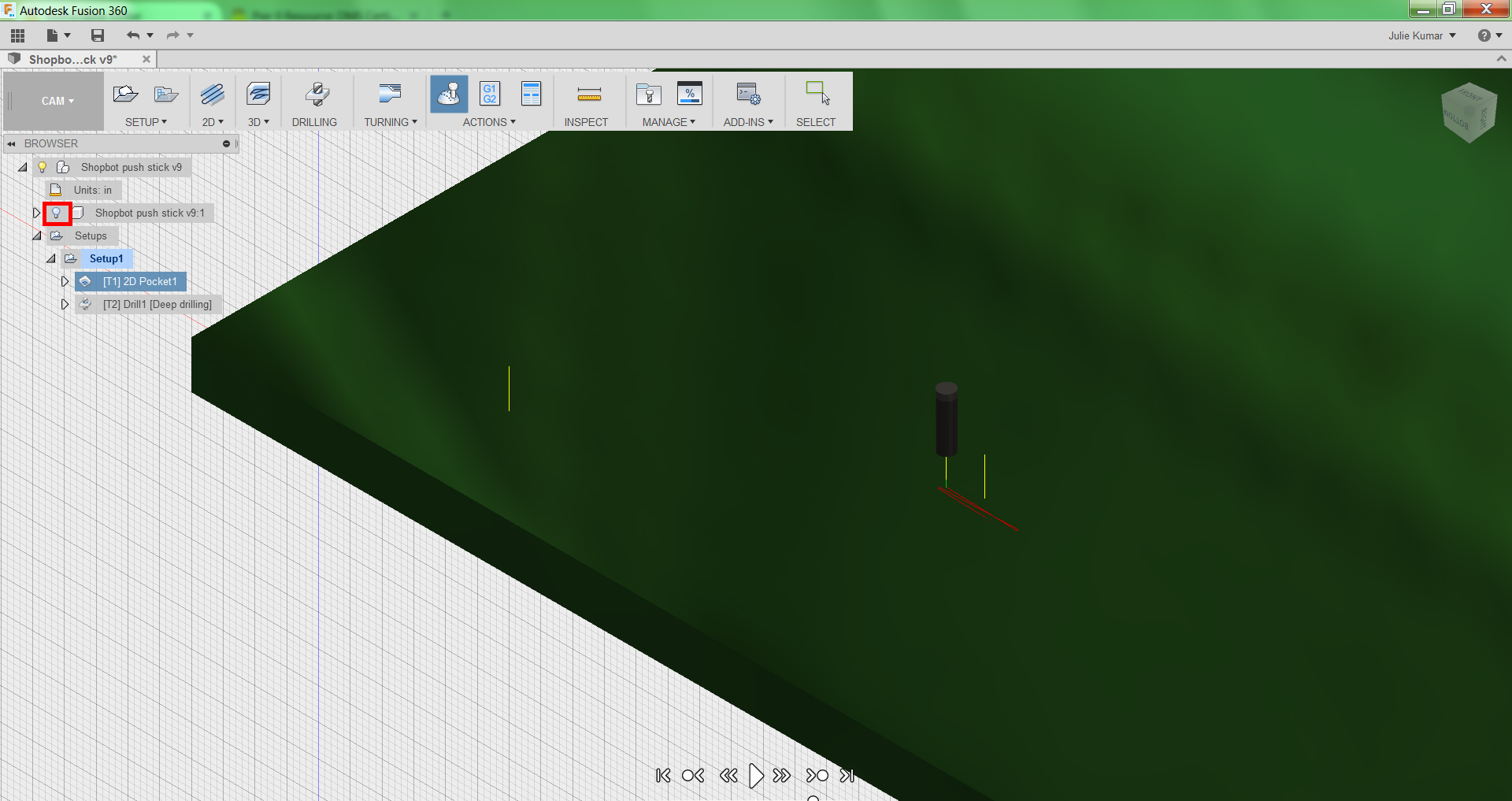Collapse the Setups tree node
Screen dimensions: 1512x801
pyautogui.click(x=37, y=236)
